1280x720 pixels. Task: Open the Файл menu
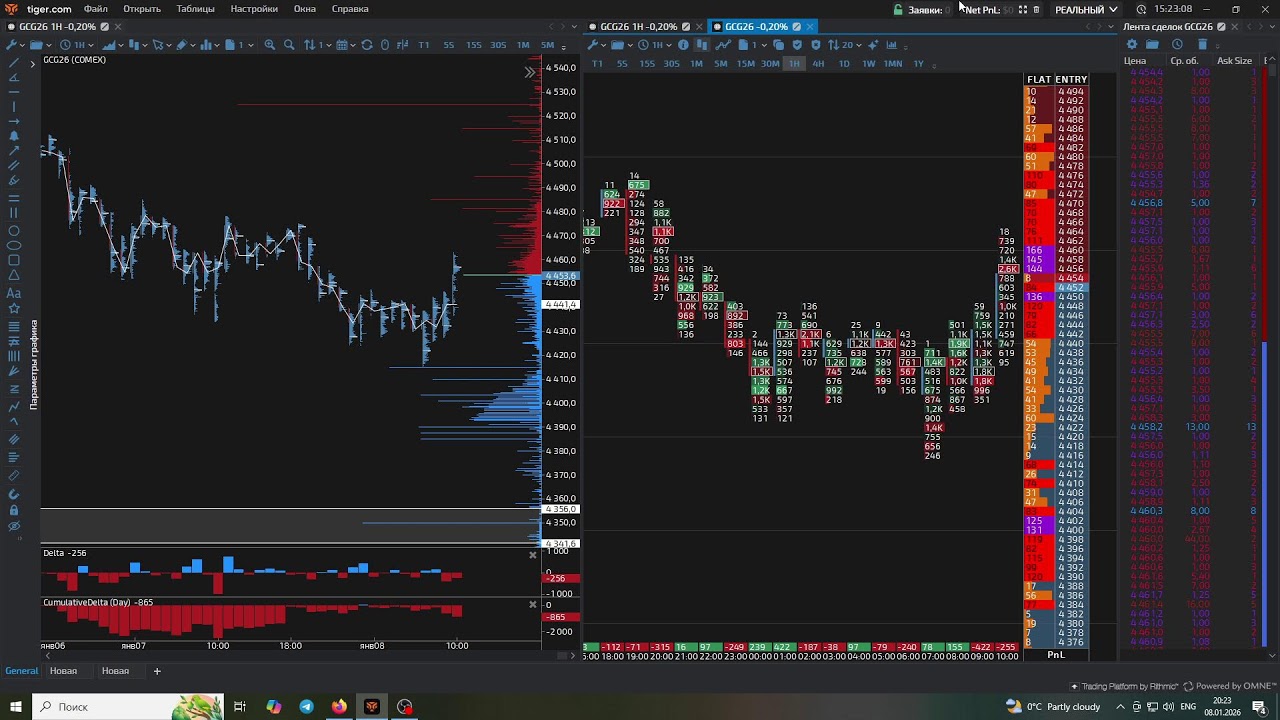pos(96,9)
